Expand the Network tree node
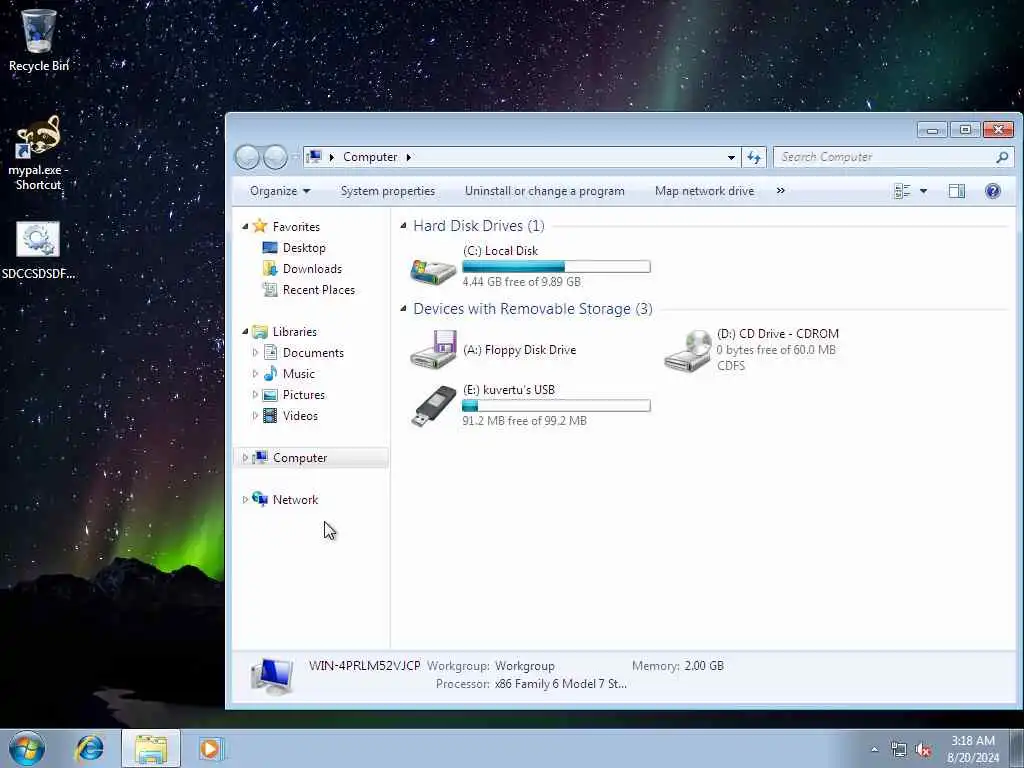 click(245, 500)
